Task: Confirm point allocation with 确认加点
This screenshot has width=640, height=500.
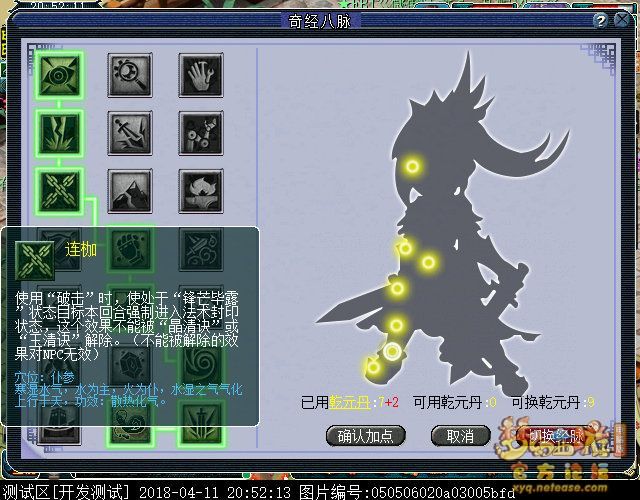Action: click(366, 436)
